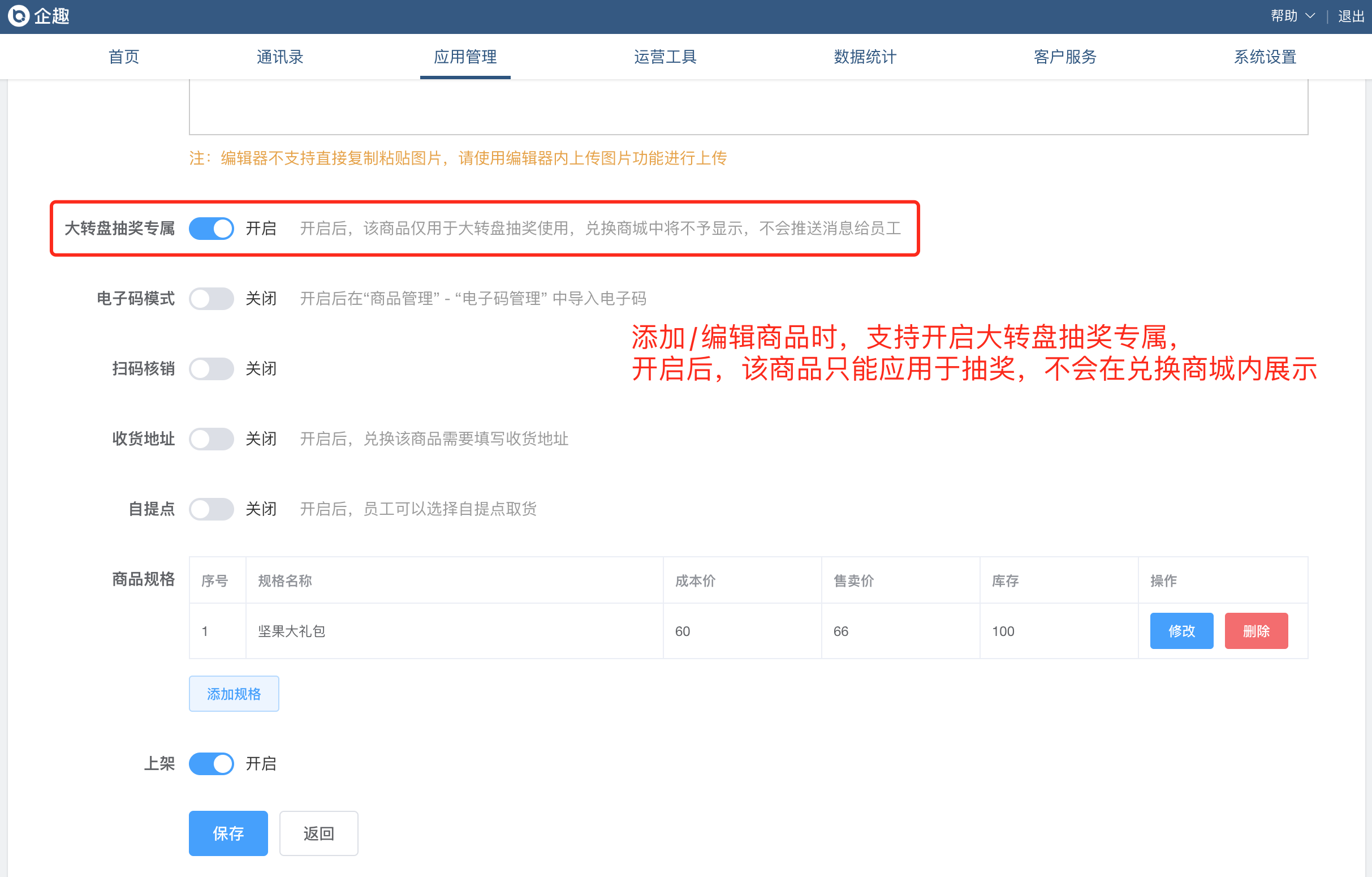Image resolution: width=1372 pixels, height=877 pixels.
Task: Turn off the 上架 switch
Action: 212,763
